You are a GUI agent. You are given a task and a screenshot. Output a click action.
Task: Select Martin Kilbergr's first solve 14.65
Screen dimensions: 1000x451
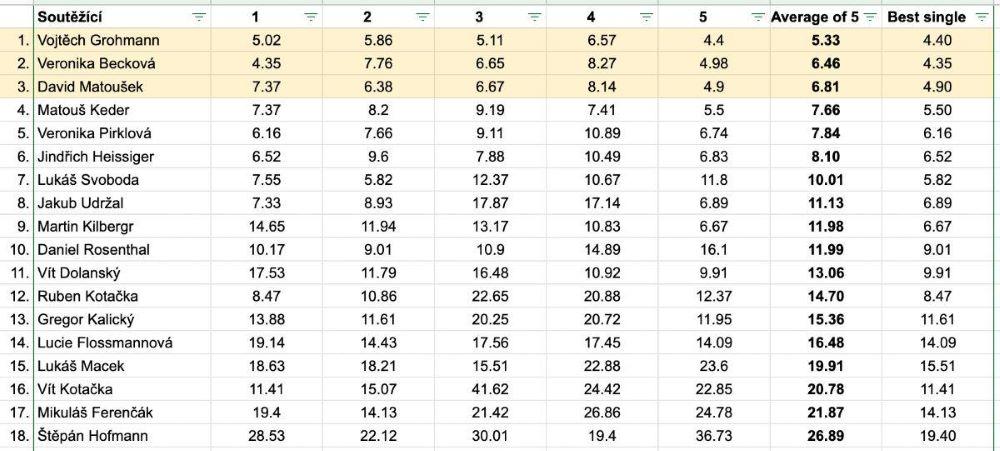coord(266,227)
